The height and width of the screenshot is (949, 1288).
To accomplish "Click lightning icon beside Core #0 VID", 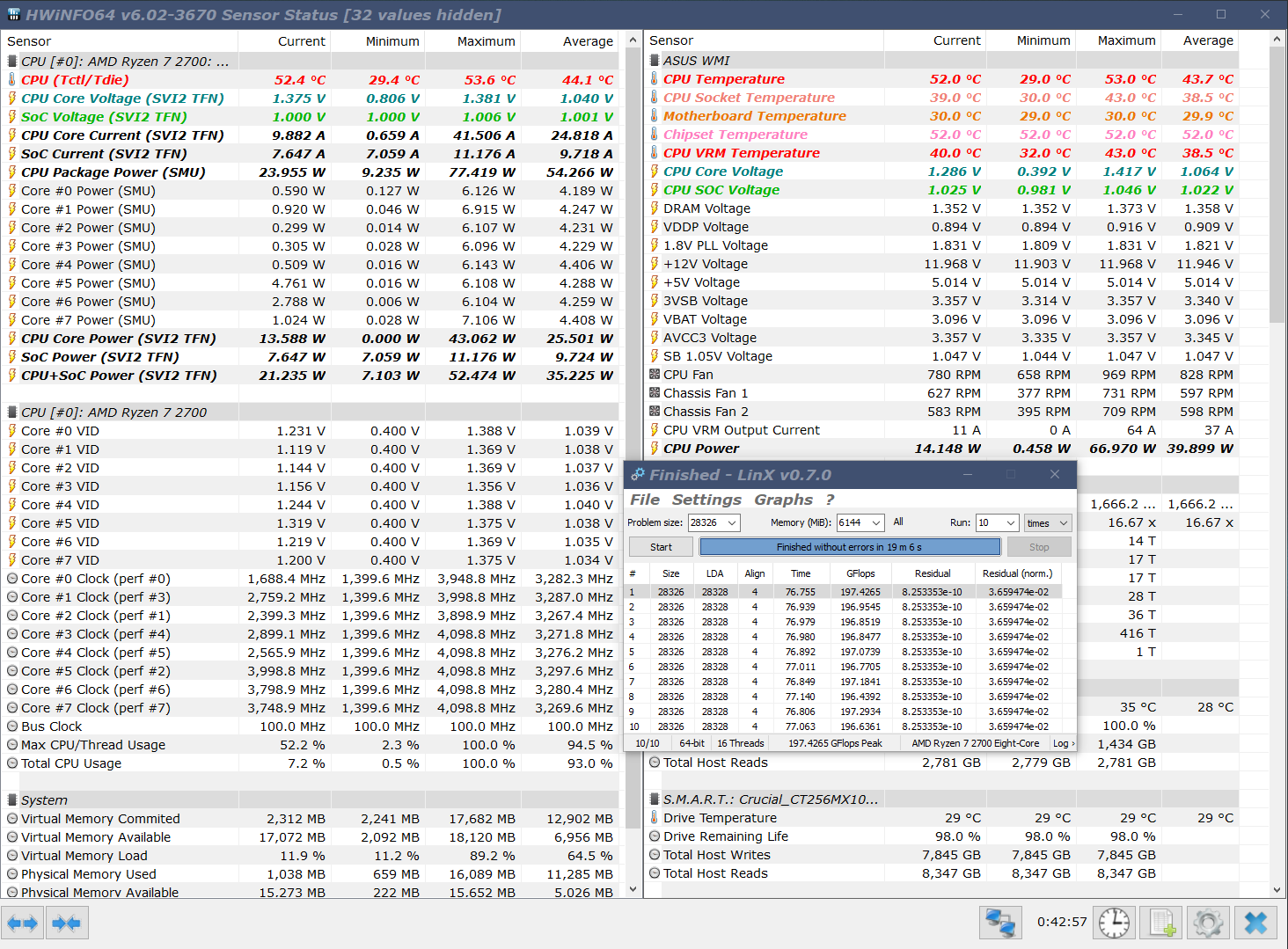I will click(12, 431).
